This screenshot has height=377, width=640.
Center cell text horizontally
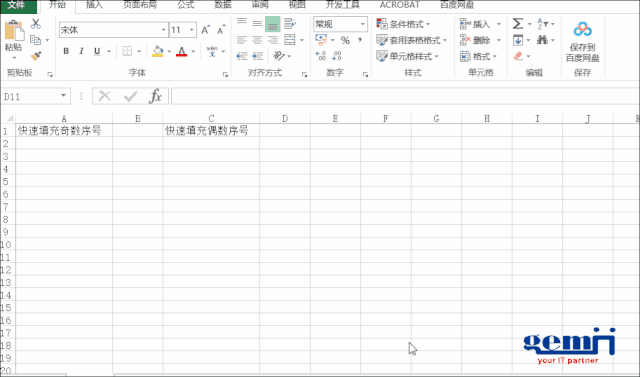click(x=257, y=40)
